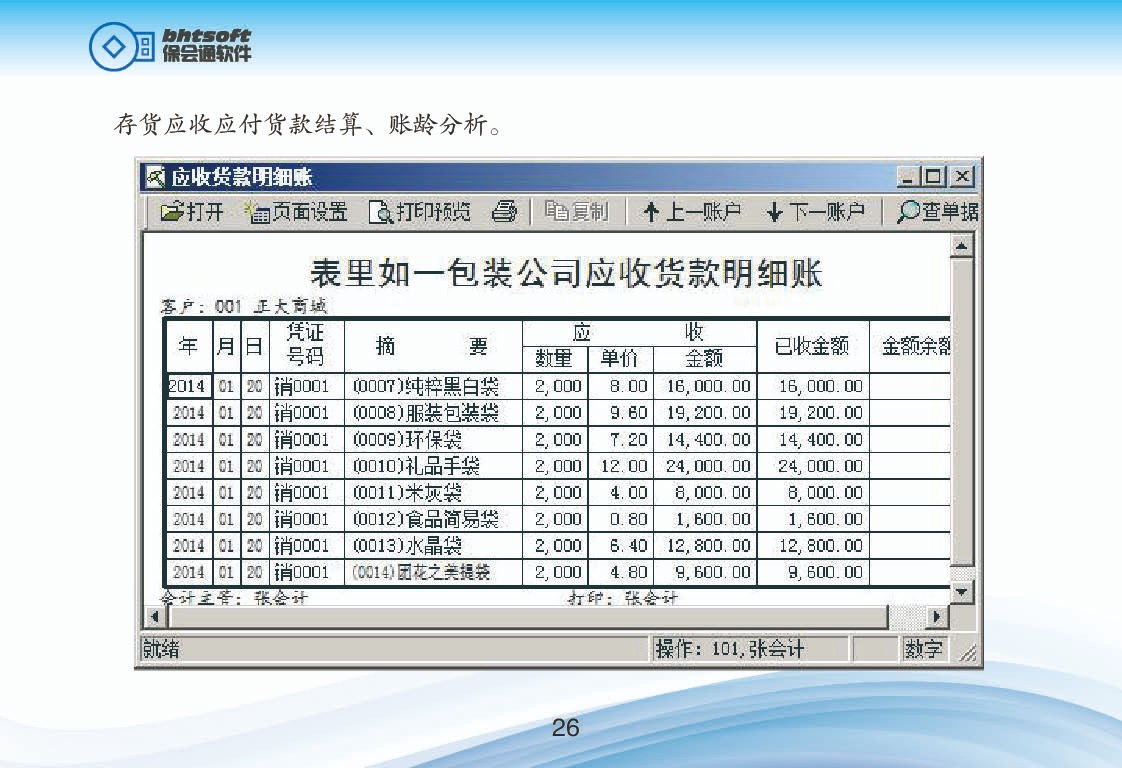This screenshot has width=1122, height=768.
Task: Click the Copy (复制) toolbar button
Action: 576,211
